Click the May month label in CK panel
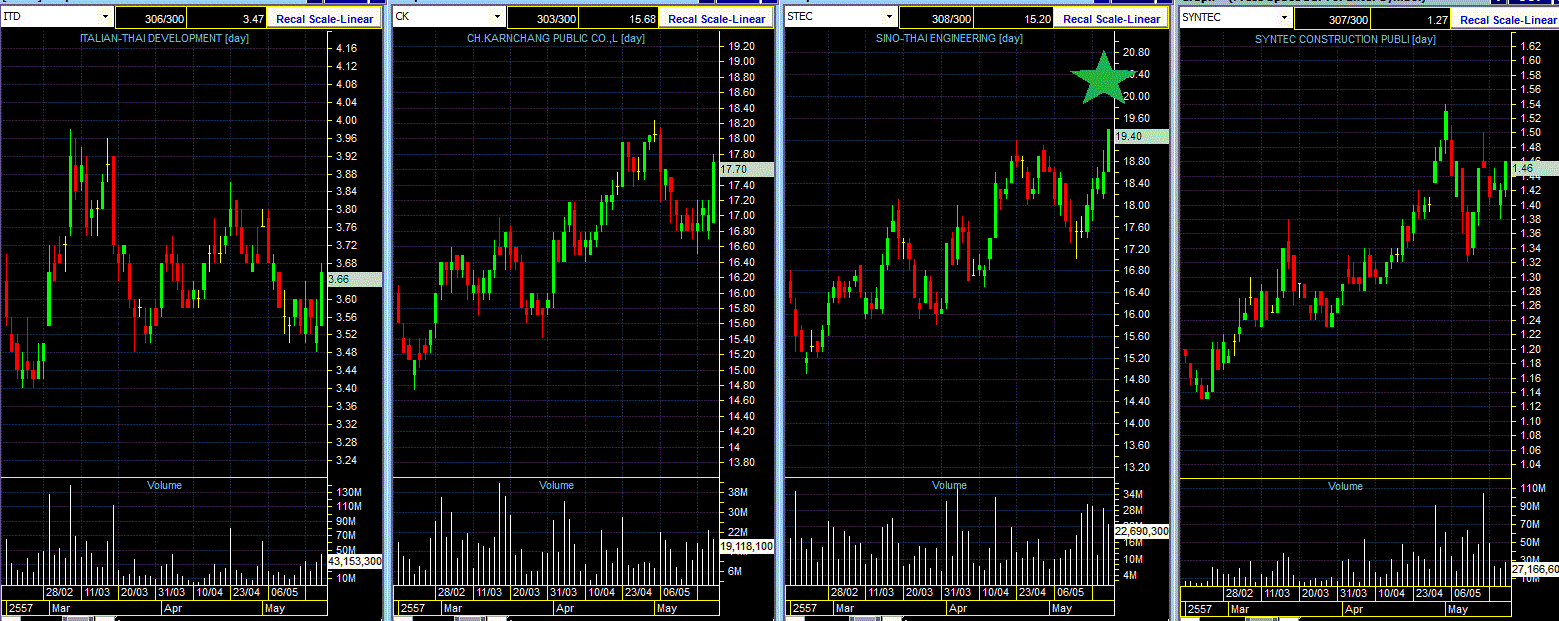The width and height of the screenshot is (1559, 621). pos(669,608)
